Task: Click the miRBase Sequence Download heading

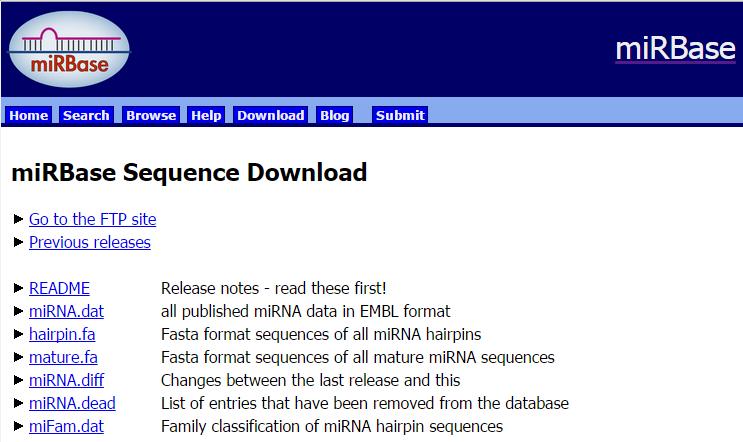Action: tap(189, 172)
